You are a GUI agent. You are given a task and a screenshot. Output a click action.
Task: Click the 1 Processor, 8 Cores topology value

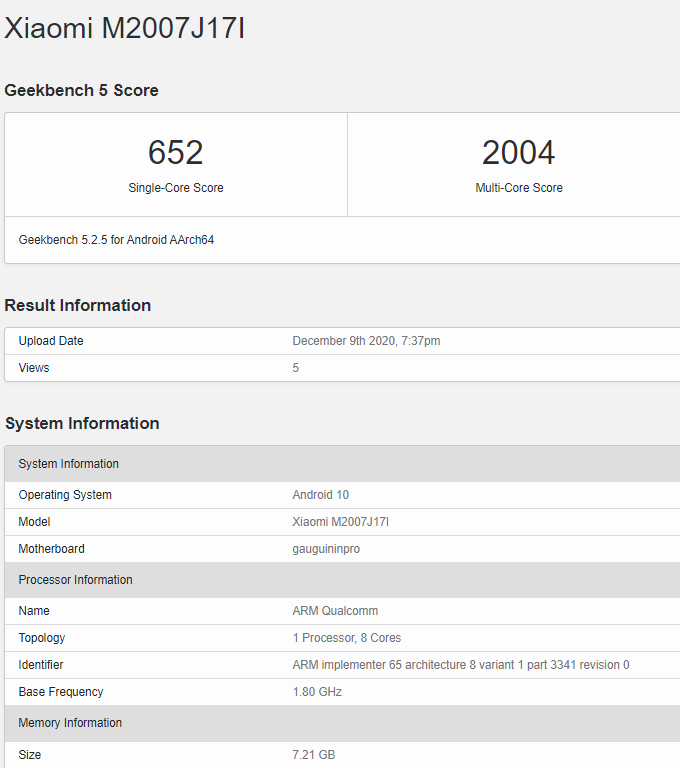(346, 638)
